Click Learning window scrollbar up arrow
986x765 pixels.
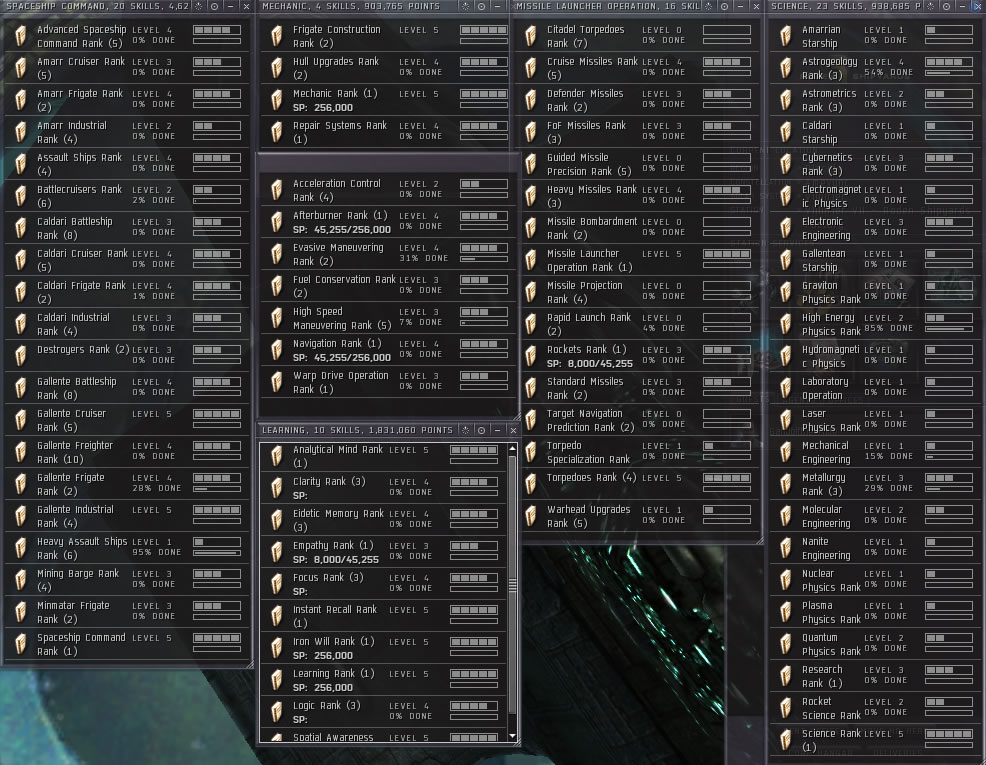tap(512, 448)
